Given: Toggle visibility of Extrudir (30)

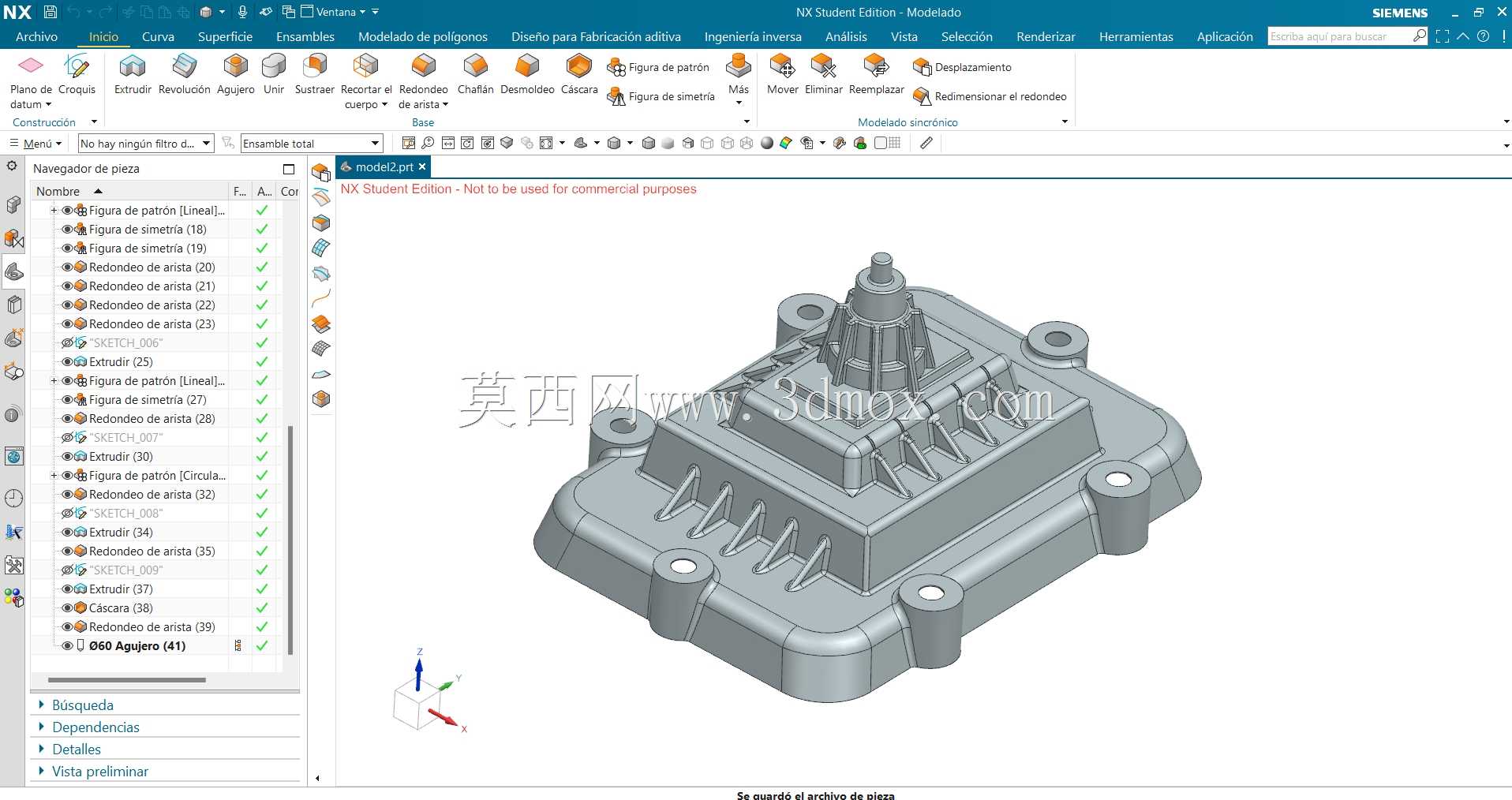Looking at the screenshot, I should 67,457.
